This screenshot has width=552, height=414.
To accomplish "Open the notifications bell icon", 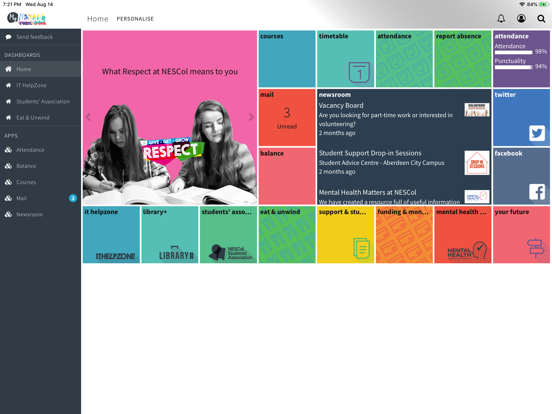I will point(501,18).
